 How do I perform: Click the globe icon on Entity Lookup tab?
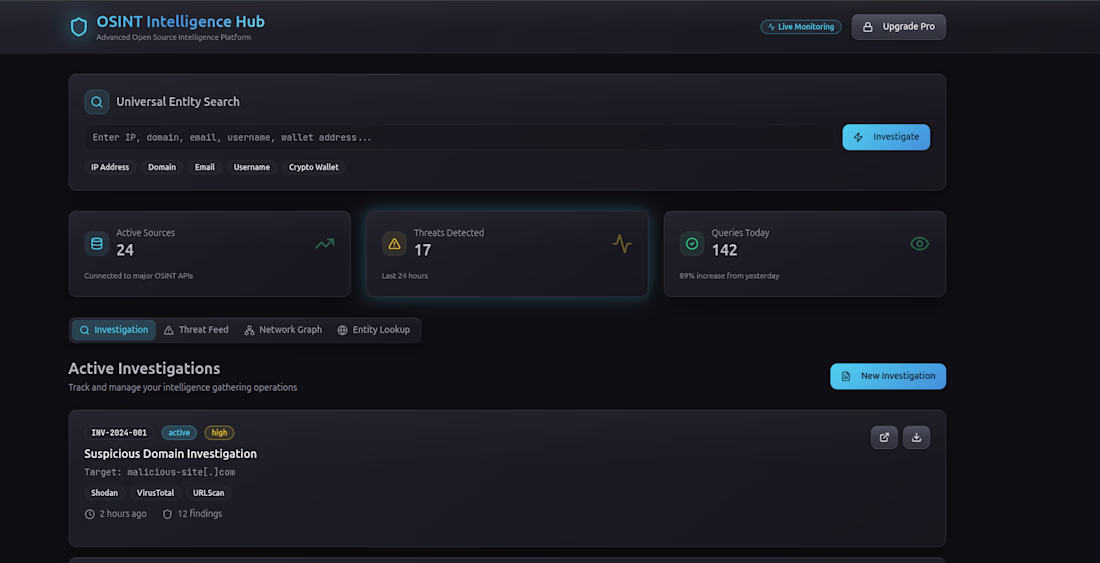tap(342, 330)
